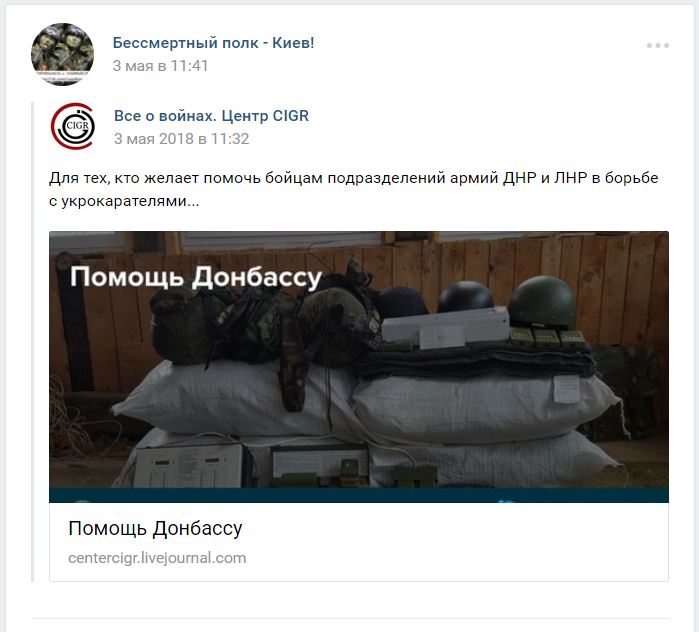The width and height of the screenshot is (699, 632).
Task: Click the Бессмертный полк - Киев! avatar
Action: (62, 54)
